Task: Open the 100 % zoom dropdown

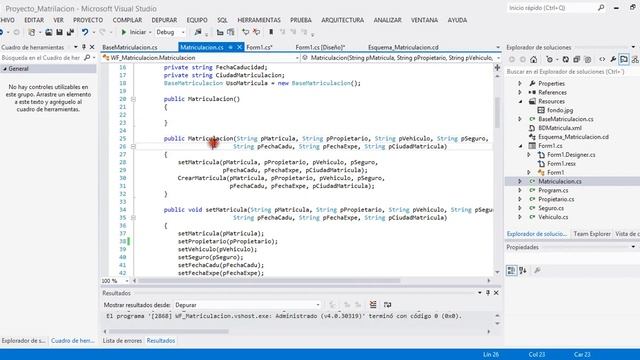Action: [127, 281]
